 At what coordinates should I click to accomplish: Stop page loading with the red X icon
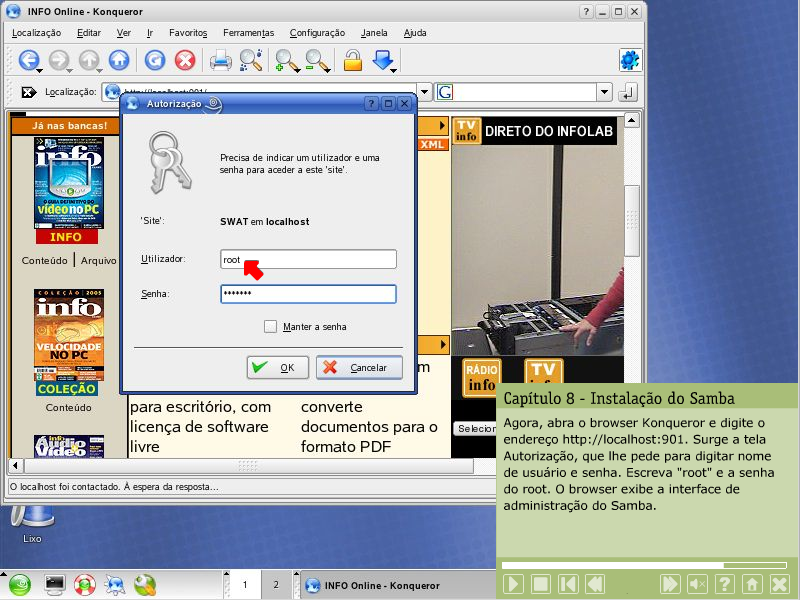(185, 60)
